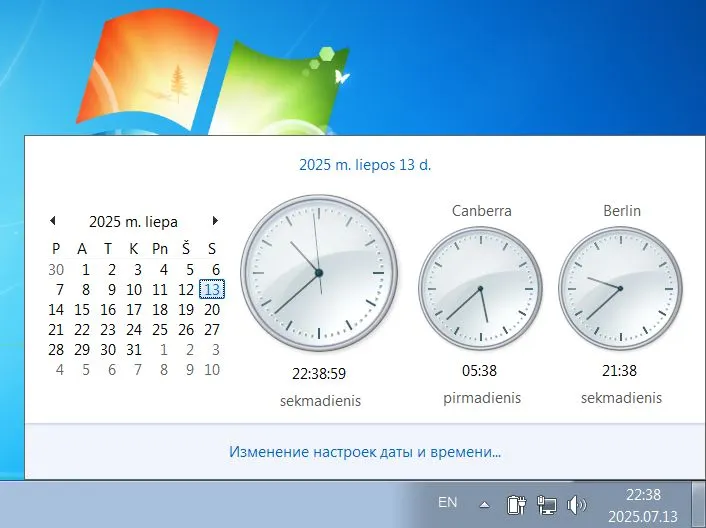
Task: Click the Canberra analog clock
Action: (x=480, y=289)
